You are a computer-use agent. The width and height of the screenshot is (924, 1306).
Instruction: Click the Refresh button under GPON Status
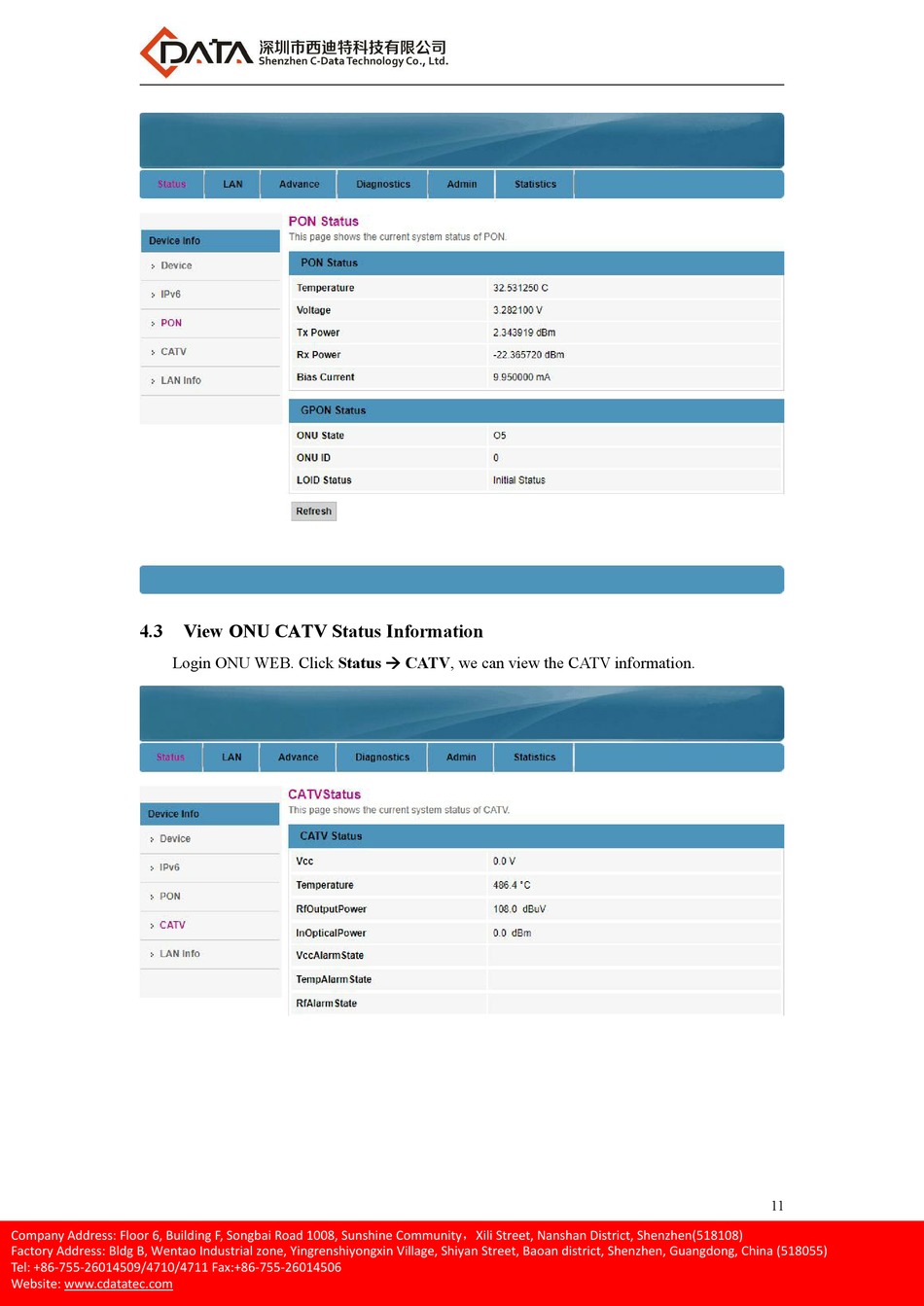point(313,512)
